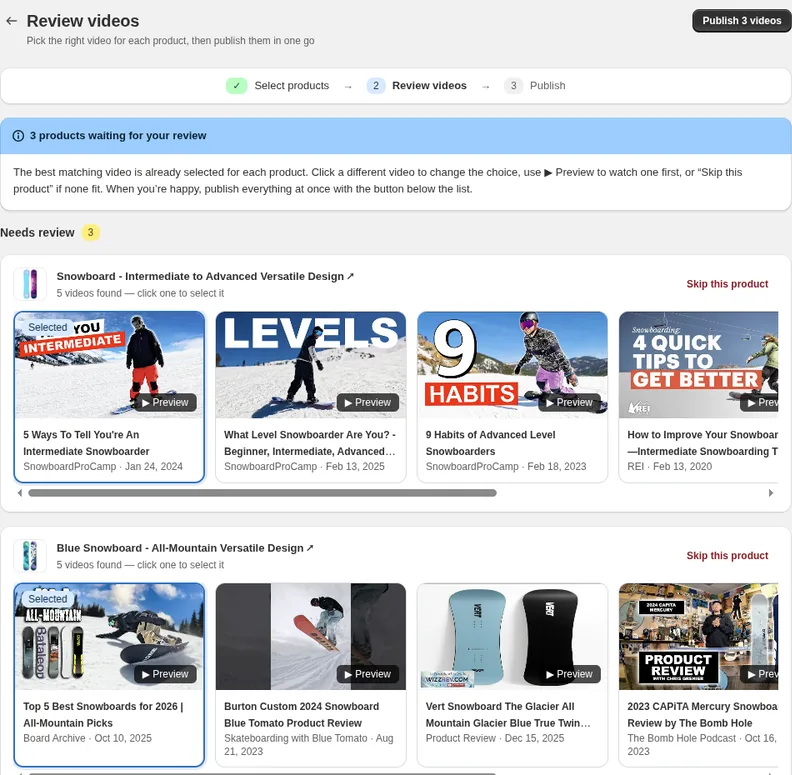Preview the Top 5 Best Snowboards video
Image resolution: width=792 pixels, height=775 pixels.
(165, 674)
